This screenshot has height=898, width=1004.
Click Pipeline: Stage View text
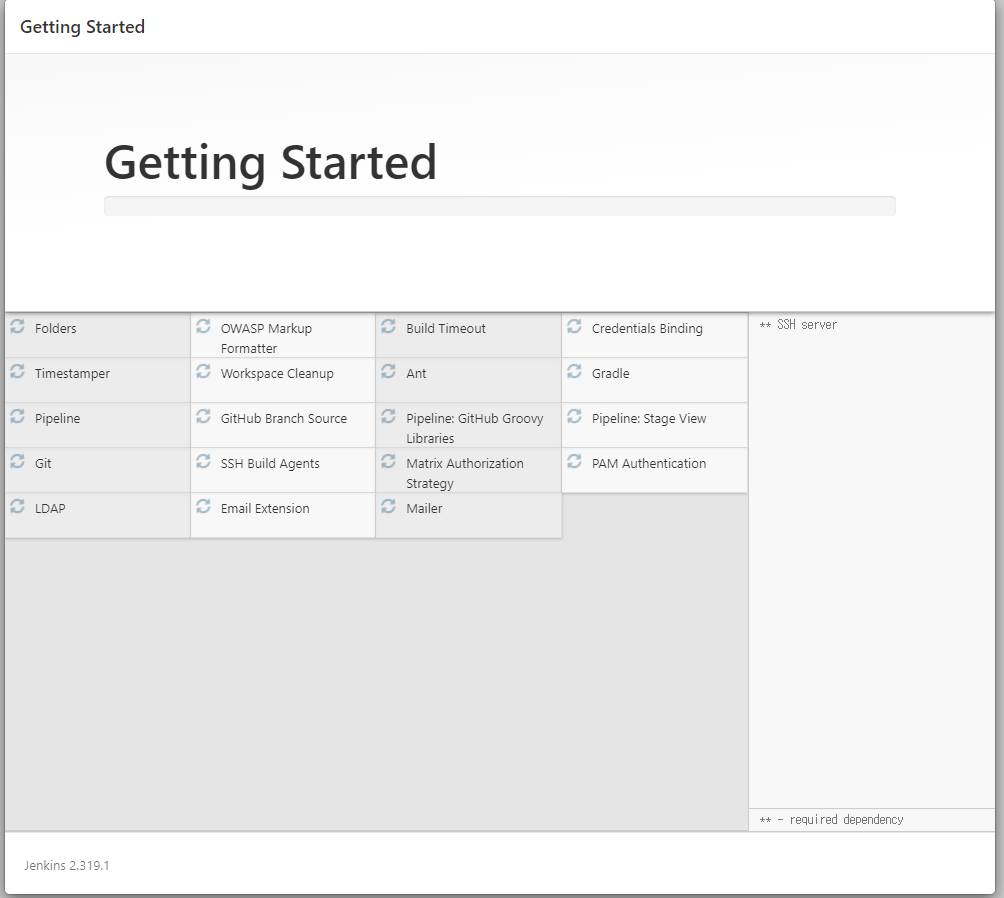pyautogui.click(x=649, y=419)
